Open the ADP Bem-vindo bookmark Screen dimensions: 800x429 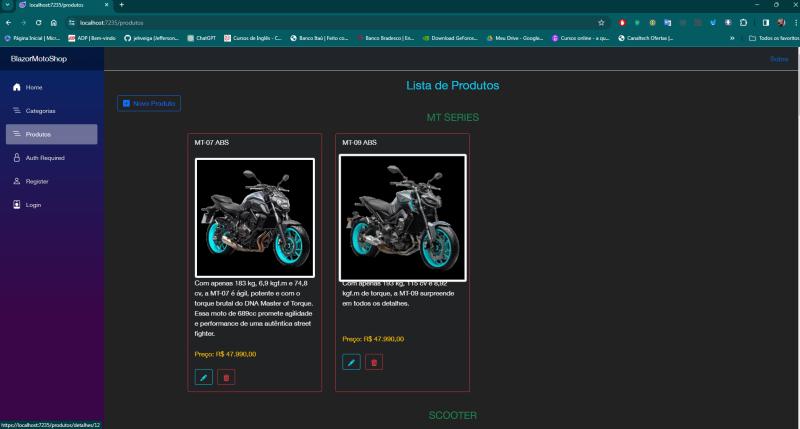[92, 38]
